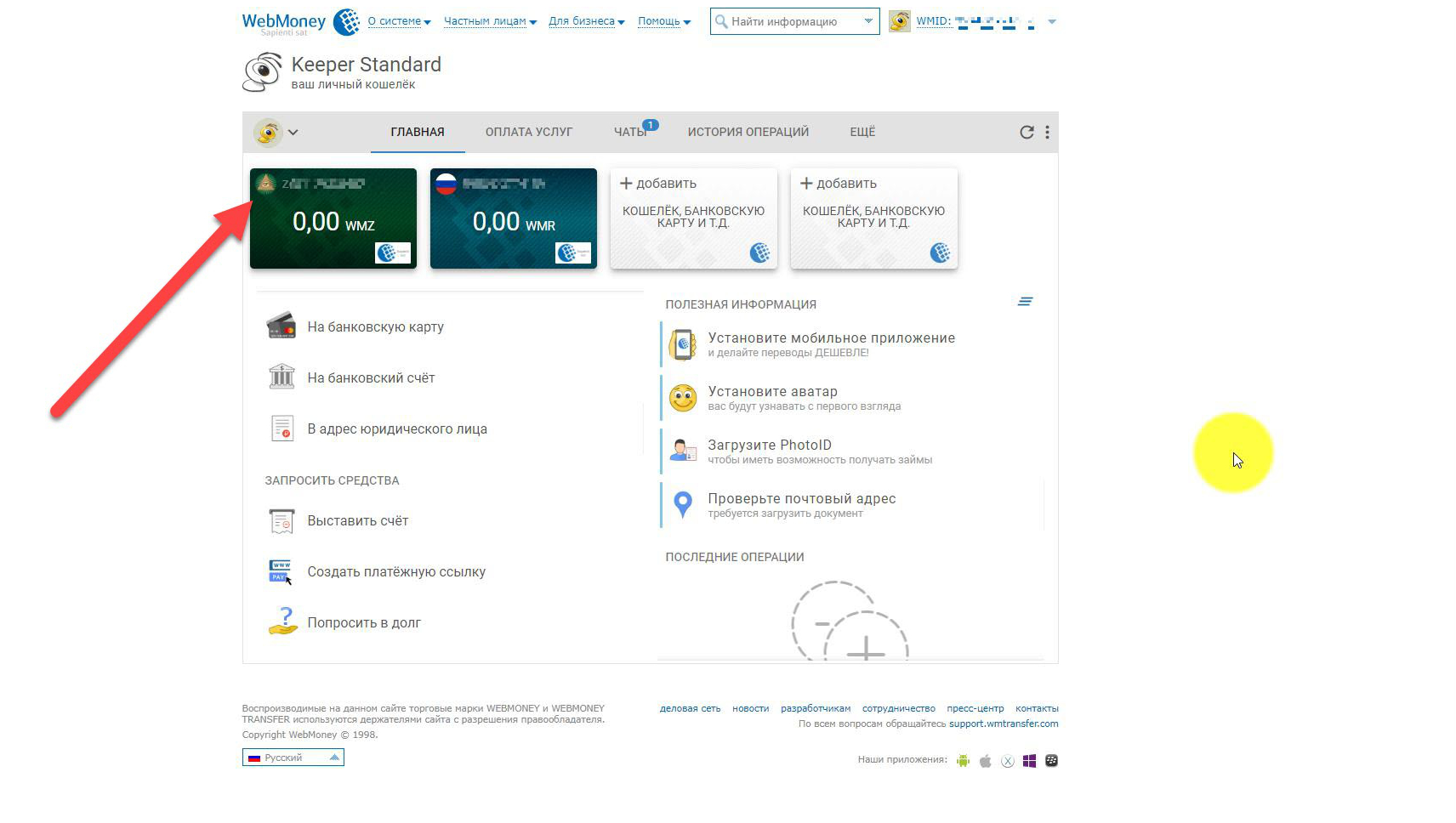Click the bank account building icon
Screen dimensions: 1456x823
(x=282, y=377)
